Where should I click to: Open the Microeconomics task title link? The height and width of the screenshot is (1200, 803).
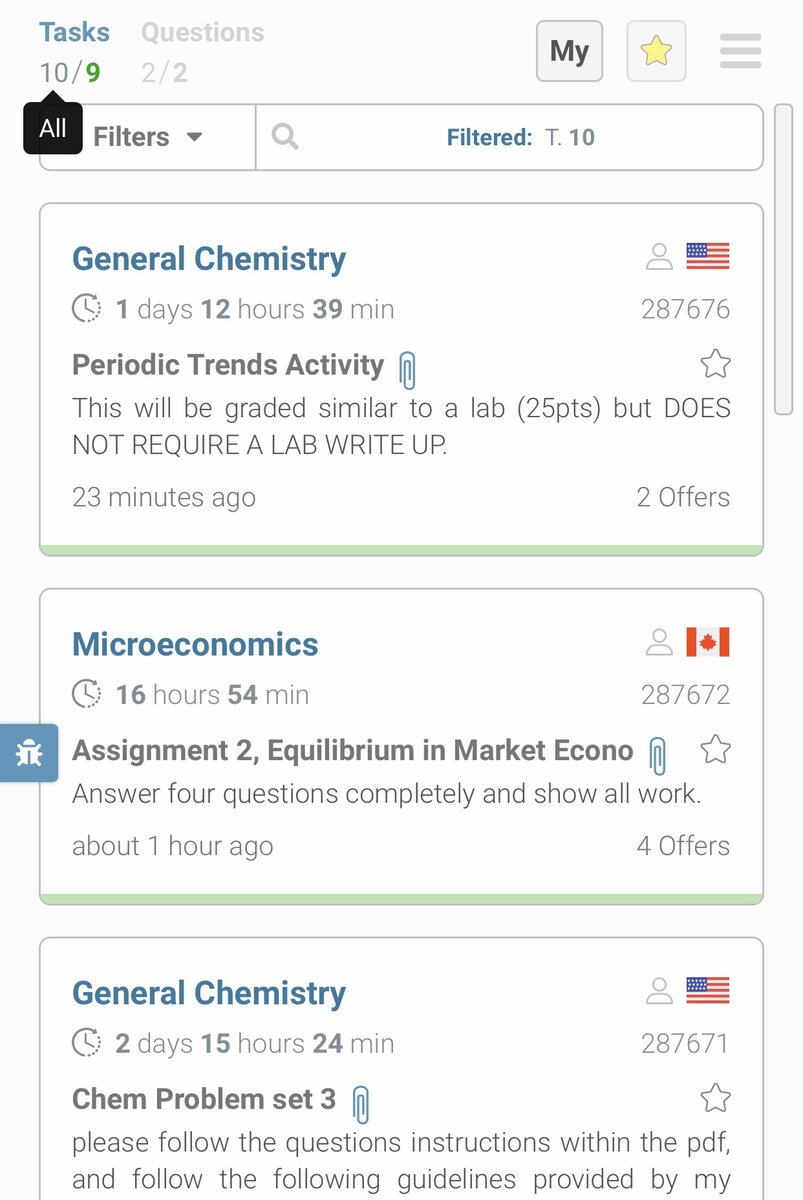click(x=195, y=644)
